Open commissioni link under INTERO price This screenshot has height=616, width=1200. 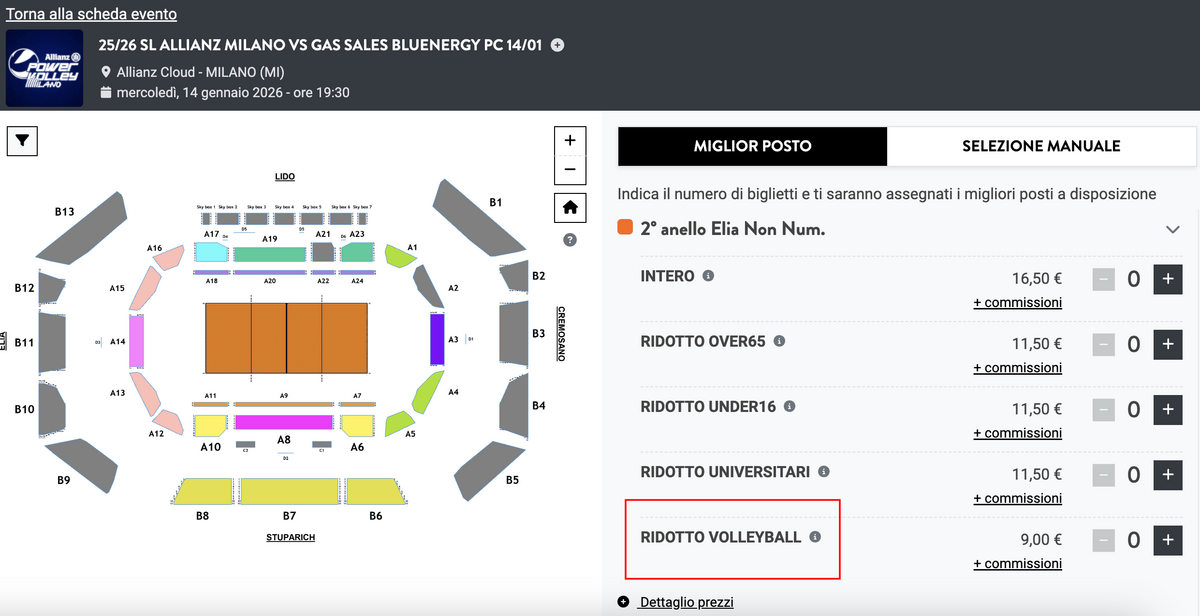pyautogui.click(x=1017, y=302)
